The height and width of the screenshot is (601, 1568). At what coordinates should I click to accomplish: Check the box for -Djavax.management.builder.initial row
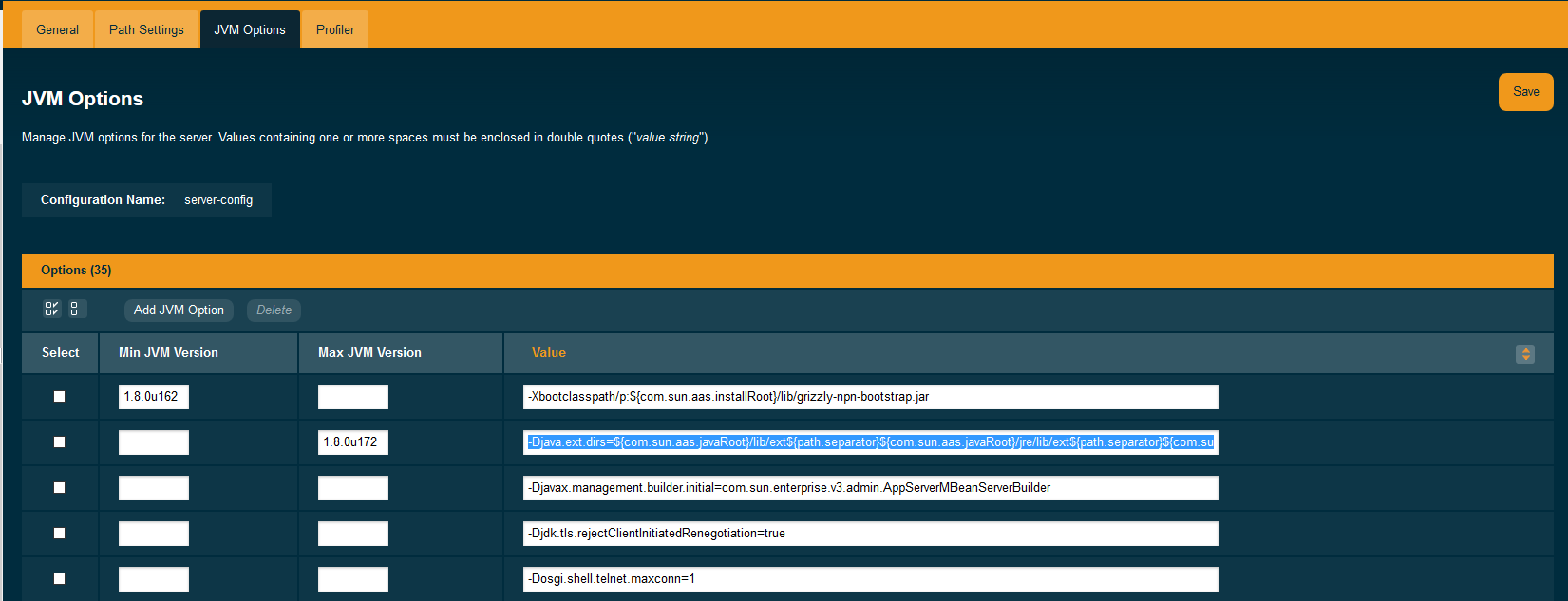[x=60, y=488]
